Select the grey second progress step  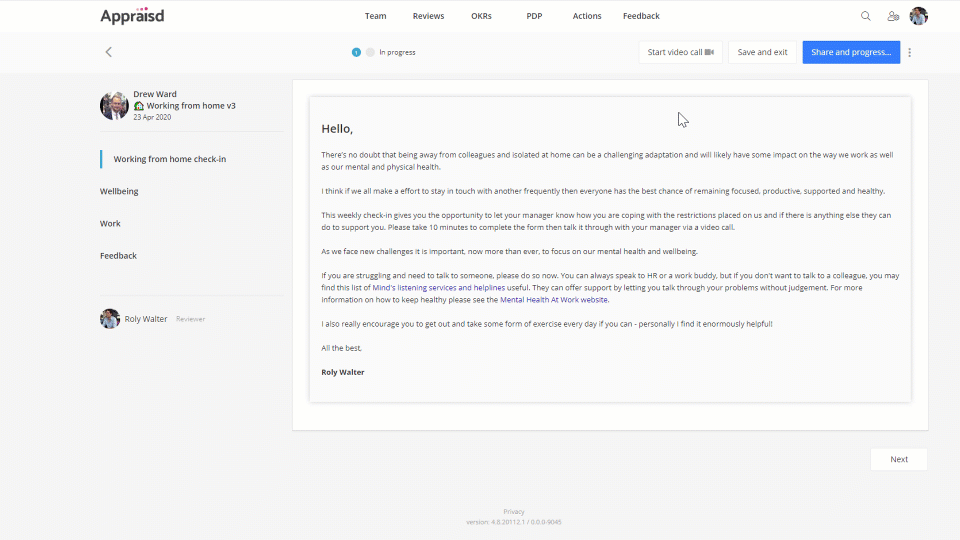pyautogui.click(x=370, y=52)
